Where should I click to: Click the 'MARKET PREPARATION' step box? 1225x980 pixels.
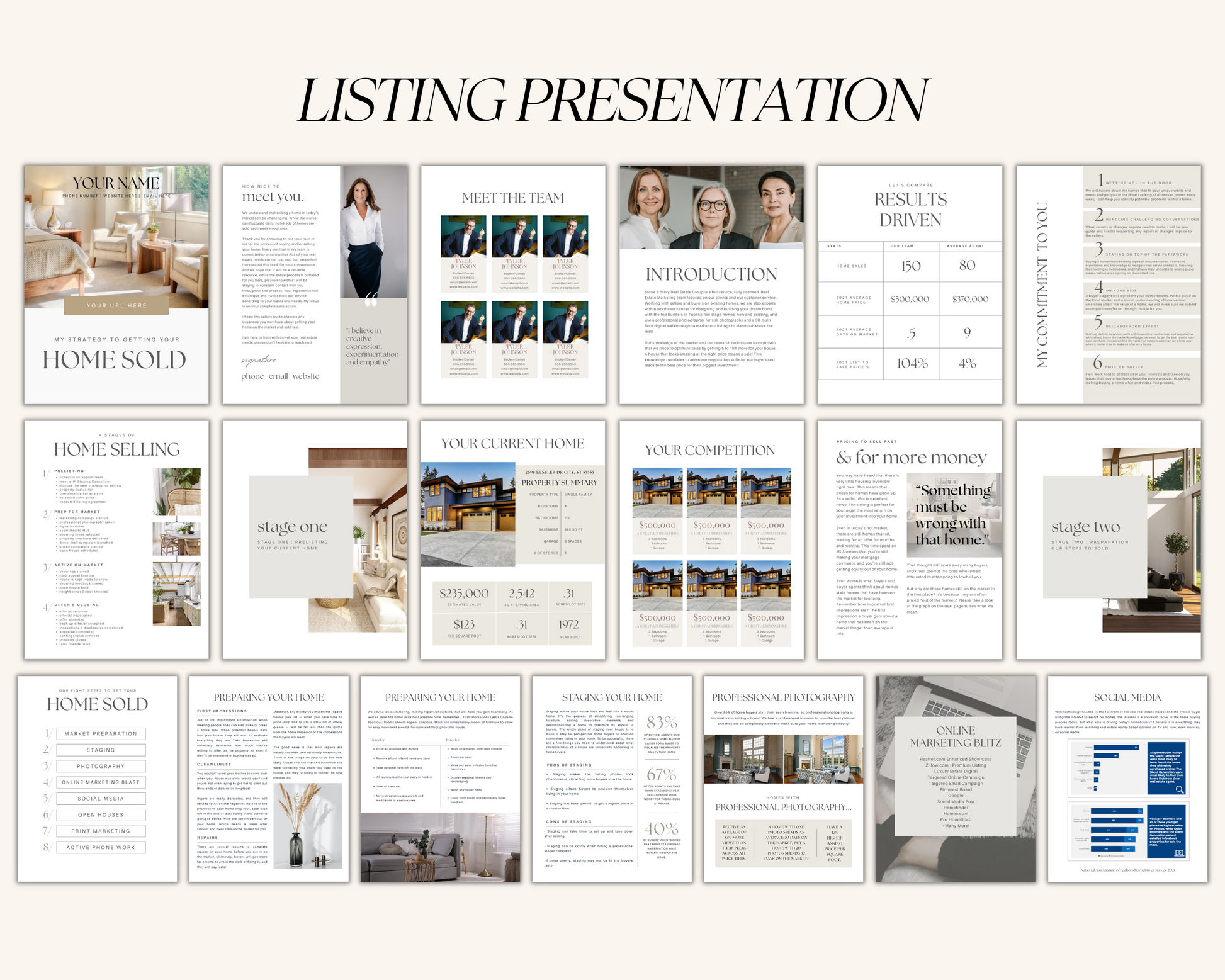101,733
